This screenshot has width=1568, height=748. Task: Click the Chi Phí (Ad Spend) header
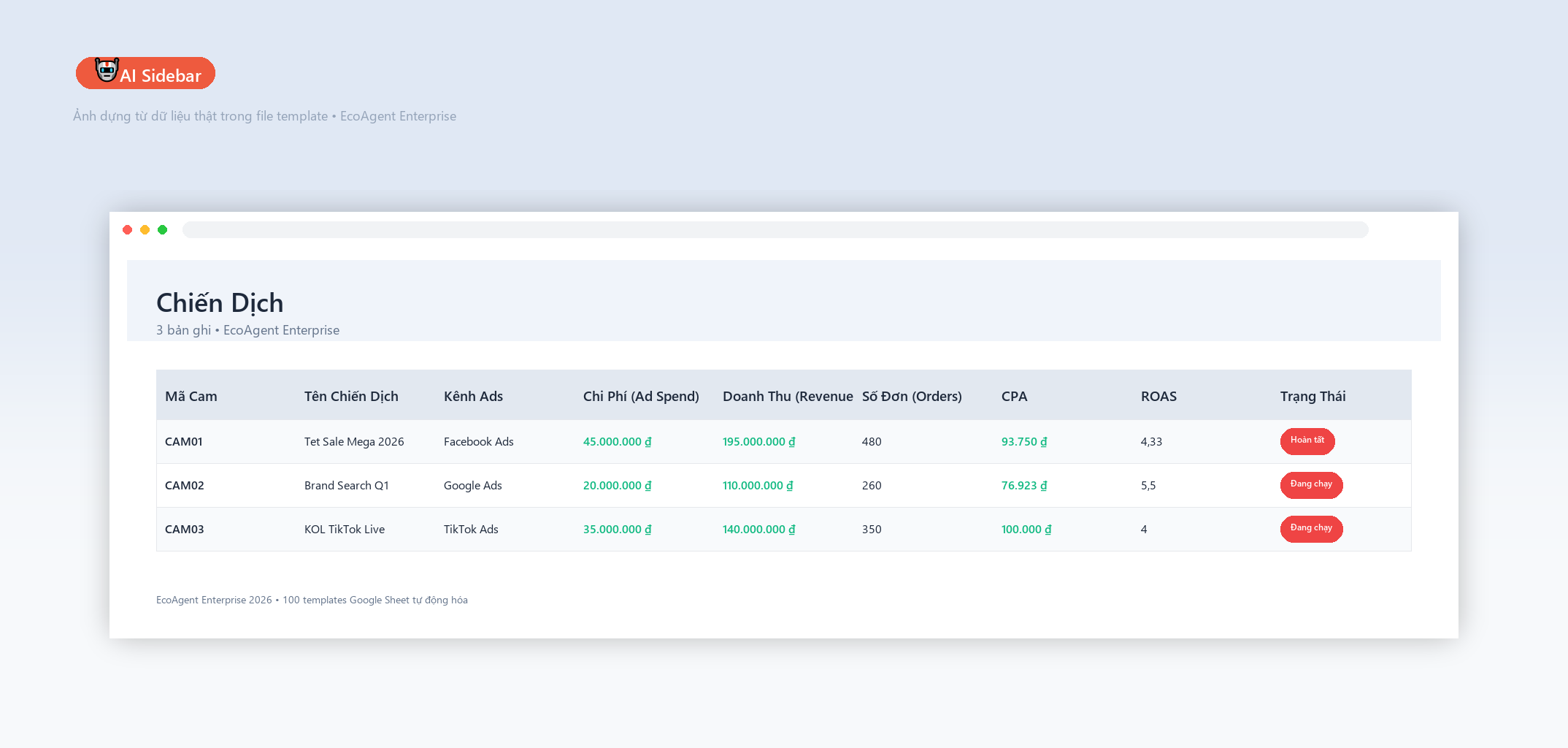click(641, 396)
